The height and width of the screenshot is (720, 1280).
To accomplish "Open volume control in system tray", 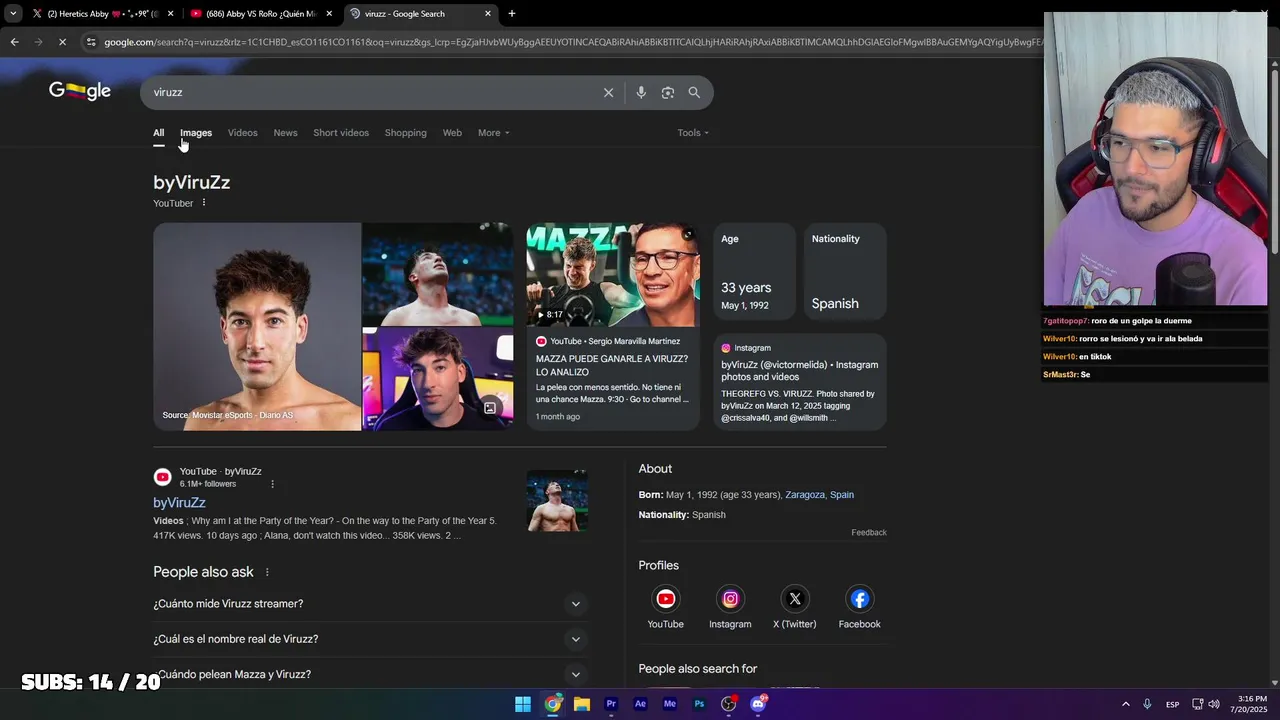I will point(1214,704).
